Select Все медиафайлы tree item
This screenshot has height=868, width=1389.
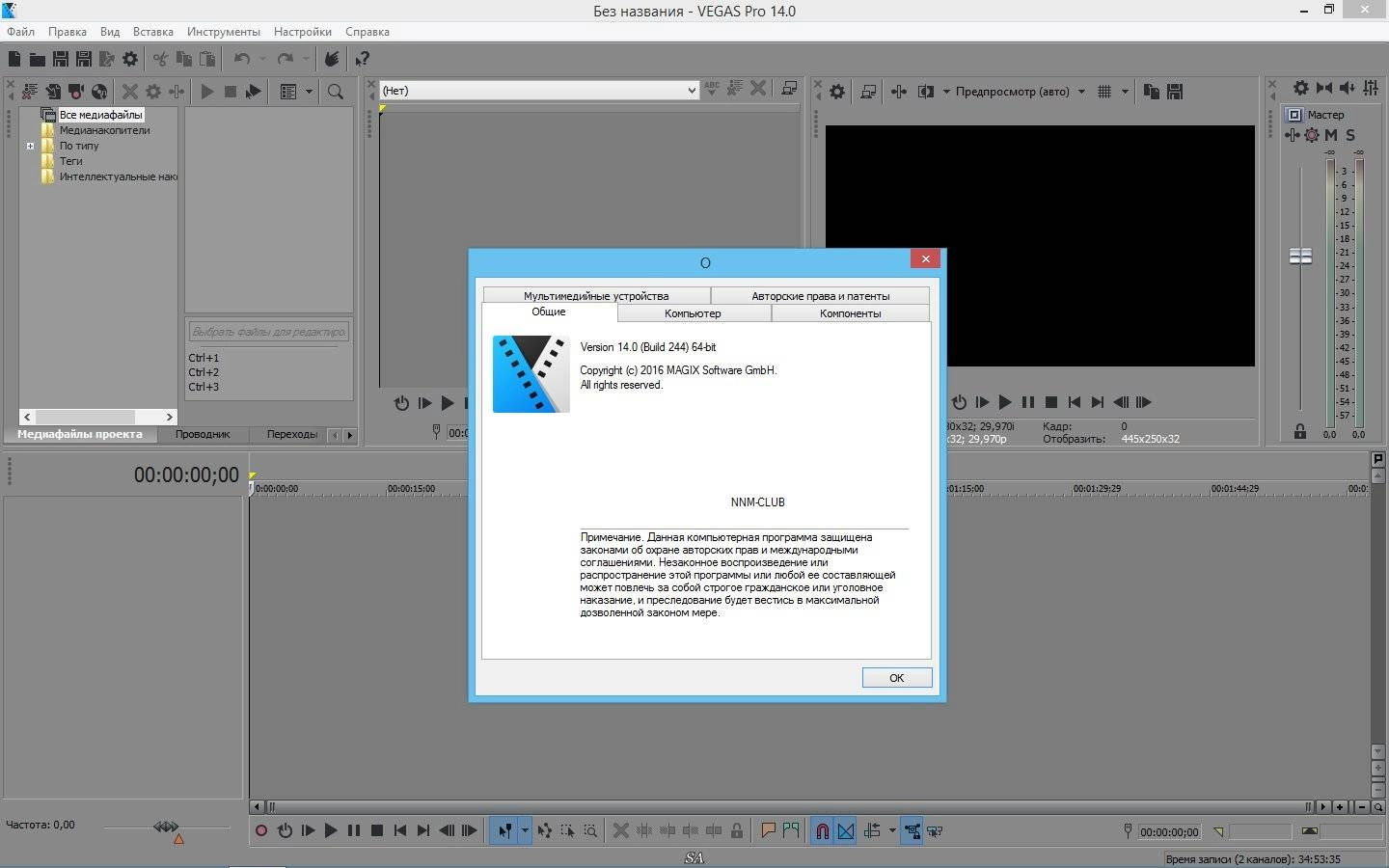[100, 115]
